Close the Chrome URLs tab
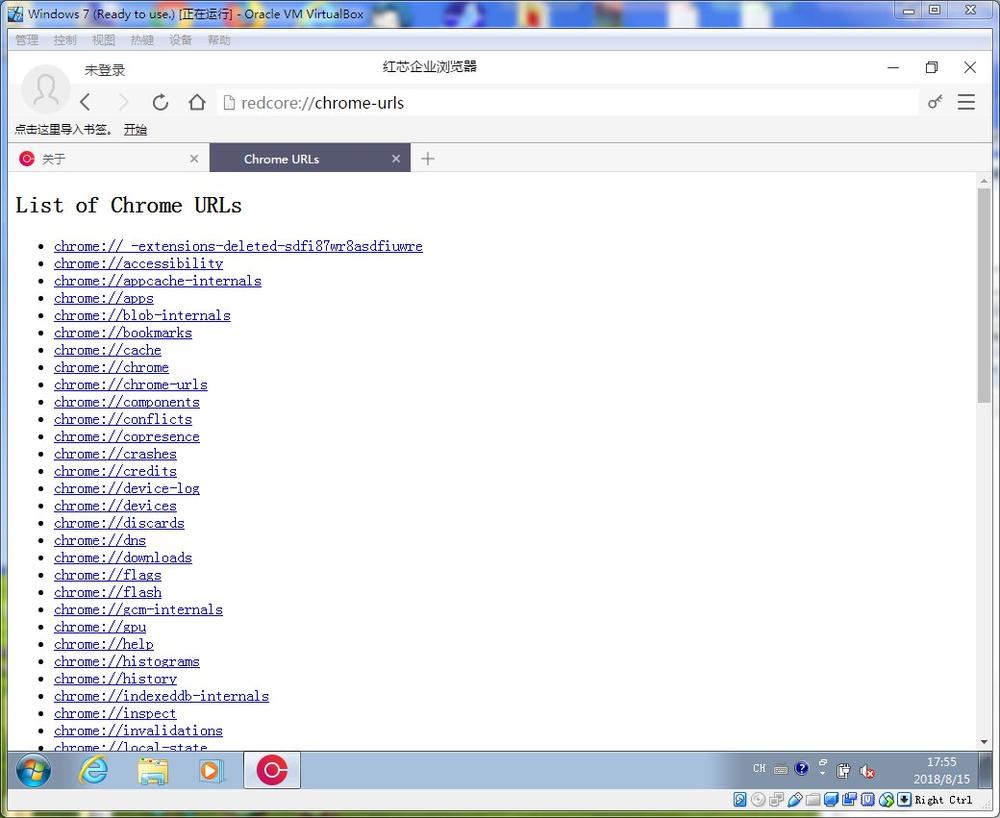Viewport: 1000px width, 818px height. pyautogui.click(x=396, y=159)
